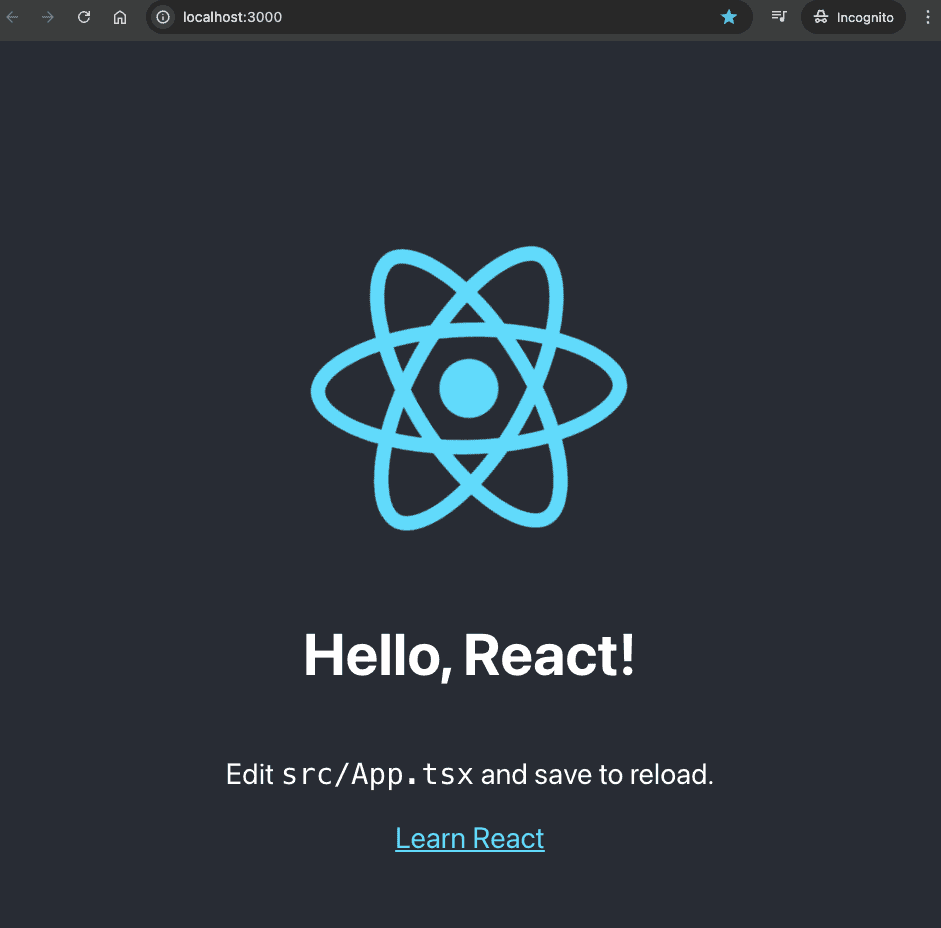Reload the localhost page
The height and width of the screenshot is (928, 941).
(x=84, y=17)
